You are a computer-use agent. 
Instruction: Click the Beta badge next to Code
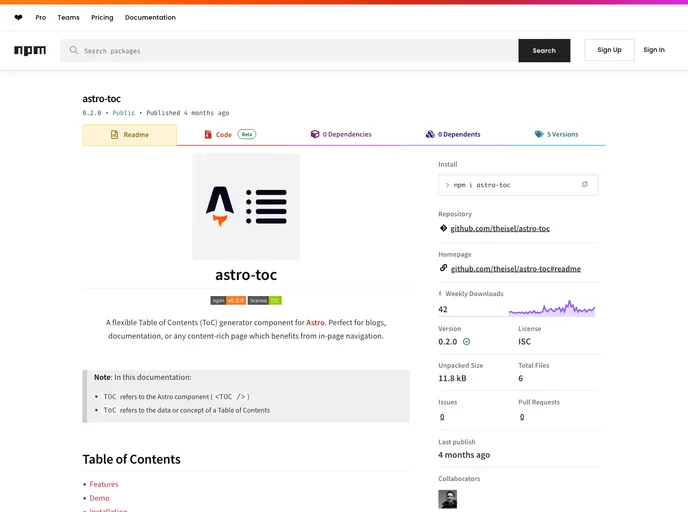click(x=247, y=134)
